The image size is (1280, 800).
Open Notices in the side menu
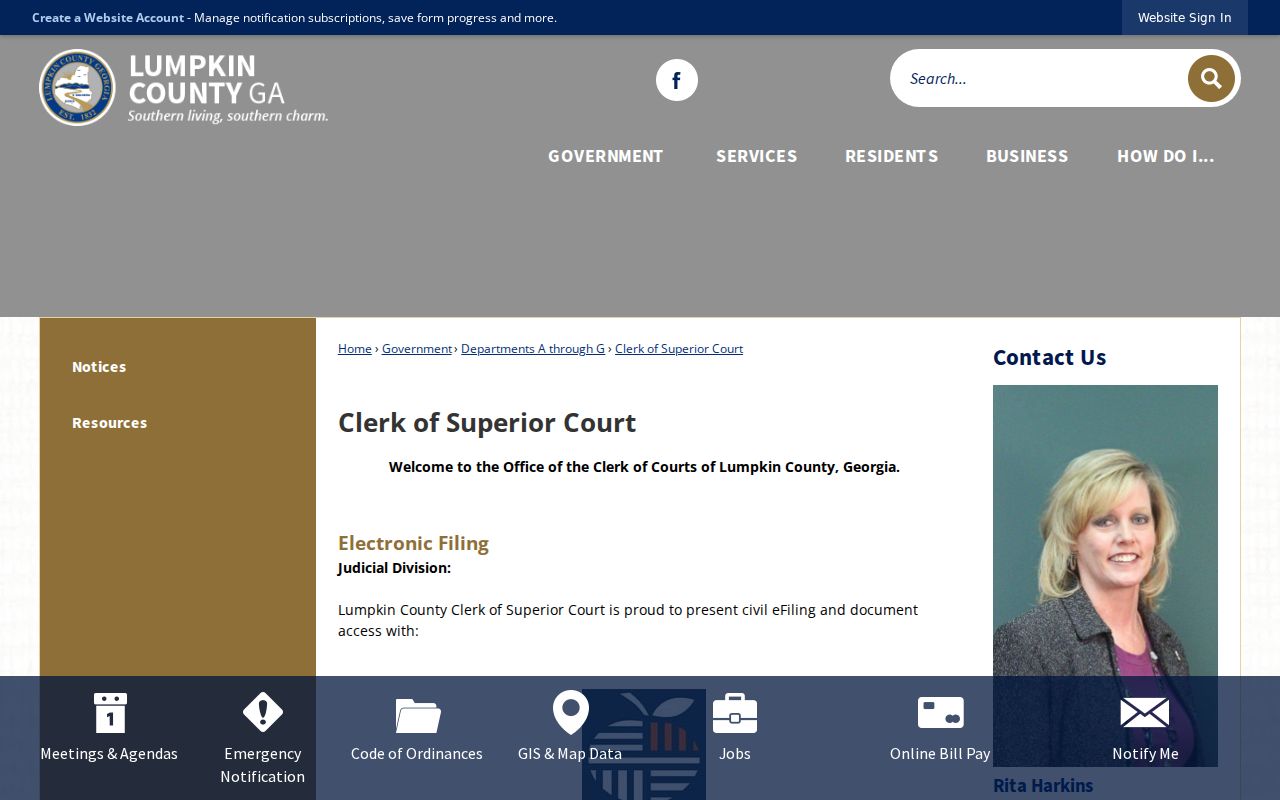[99, 367]
